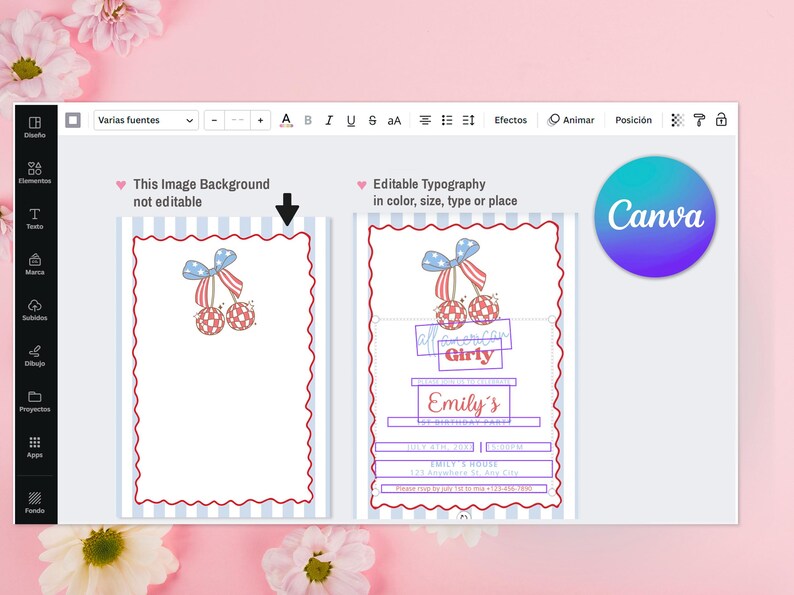This screenshot has height=595, width=794.
Task: Toggle bold formatting
Action: click(308, 120)
